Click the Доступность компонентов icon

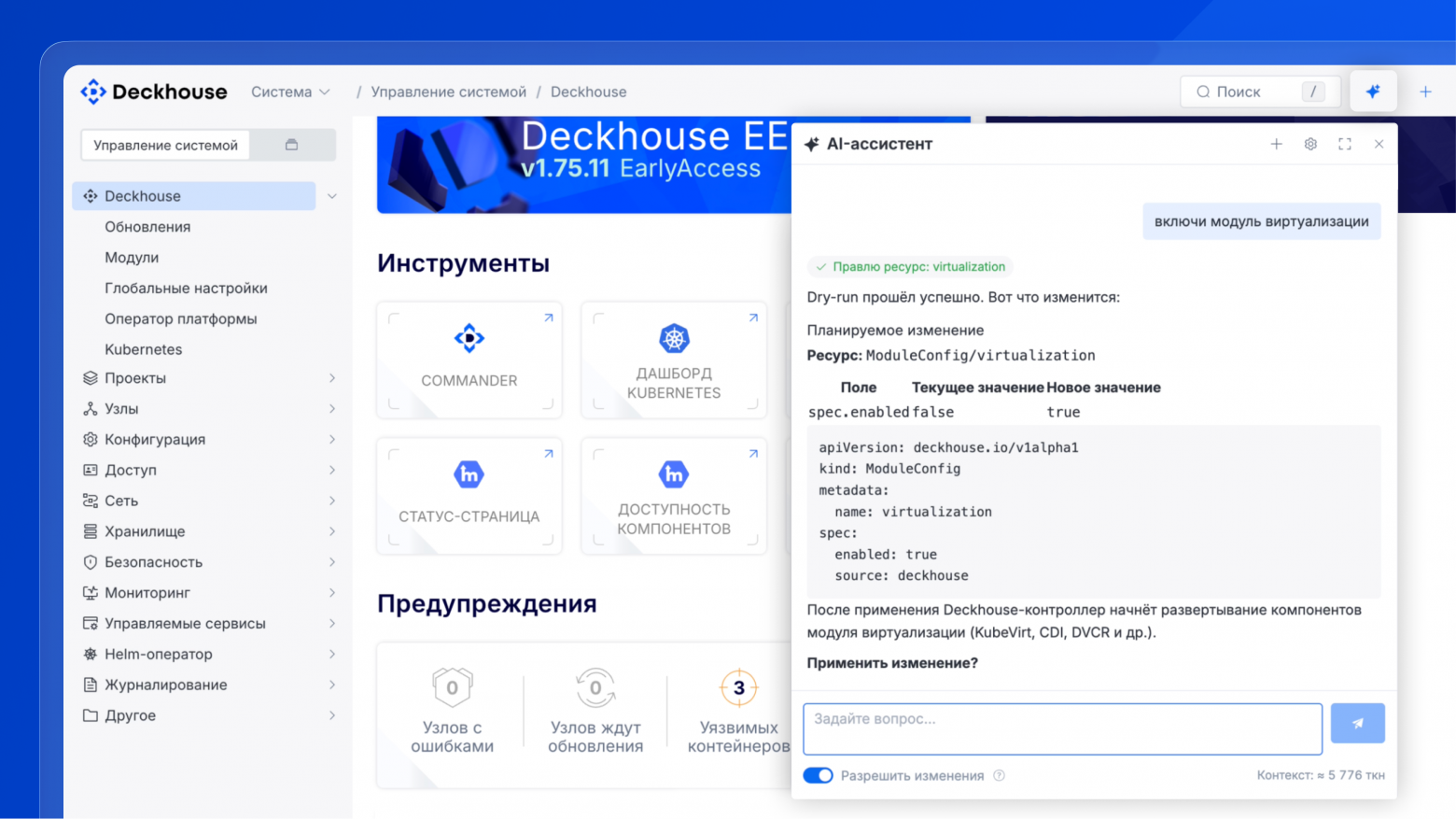coord(674,474)
